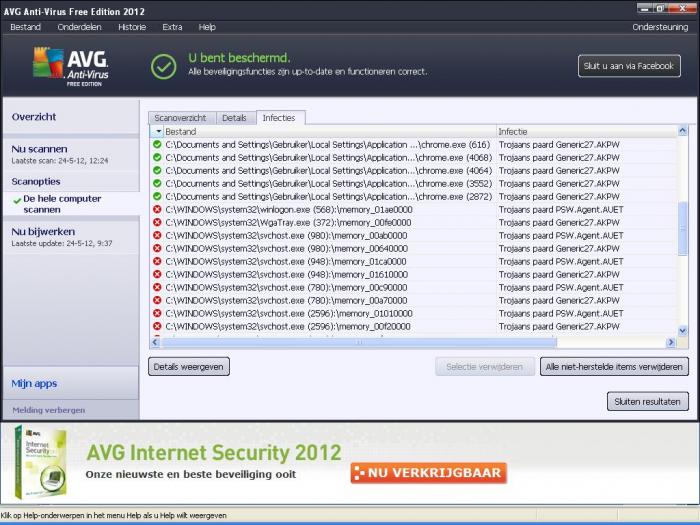Viewport: 700px width, 525px height.
Task: Click Melding verbergen link
Action: point(49,410)
